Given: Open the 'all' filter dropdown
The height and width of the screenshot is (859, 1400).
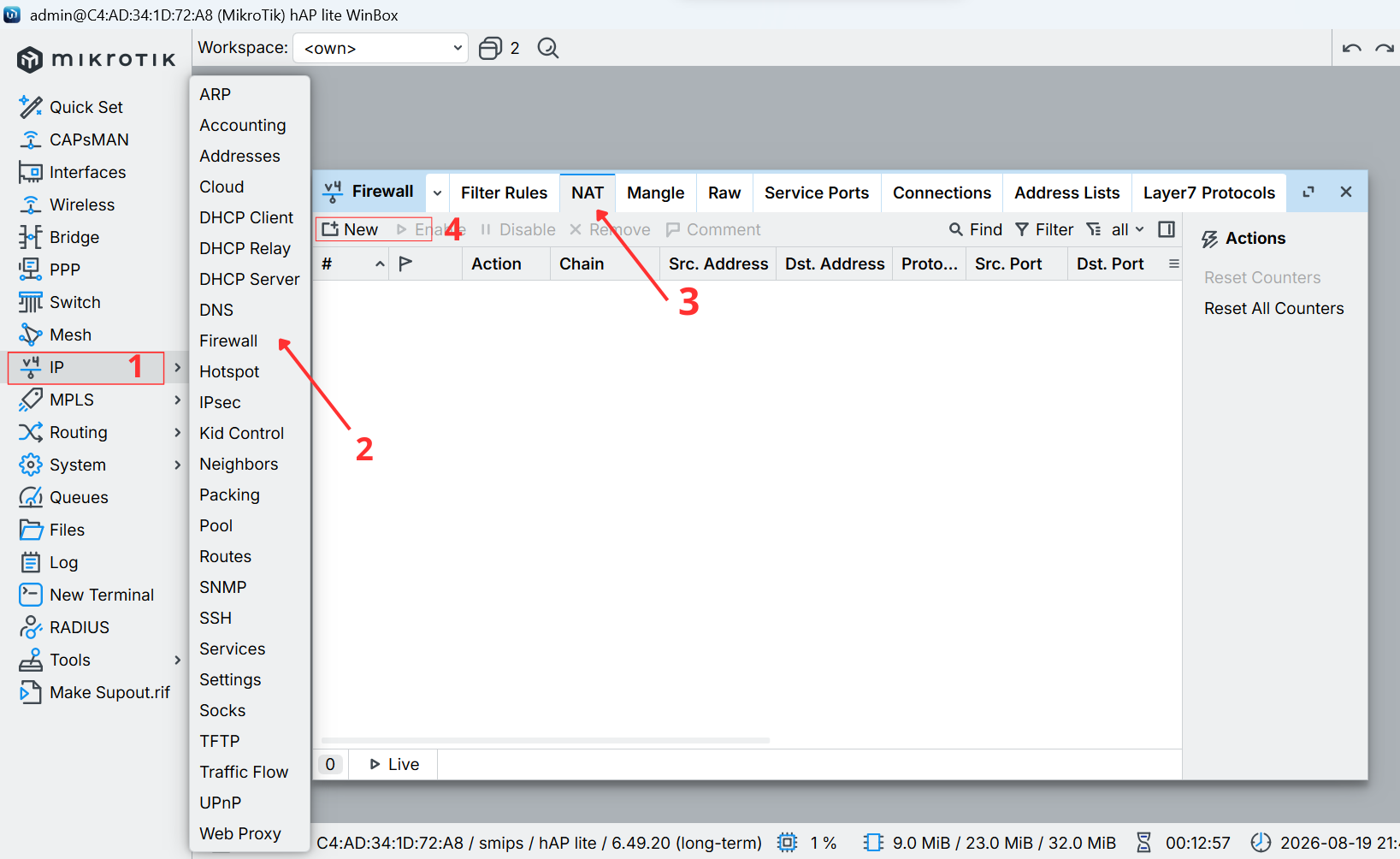Looking at the screenshot, I should (x=1127, y=229).
